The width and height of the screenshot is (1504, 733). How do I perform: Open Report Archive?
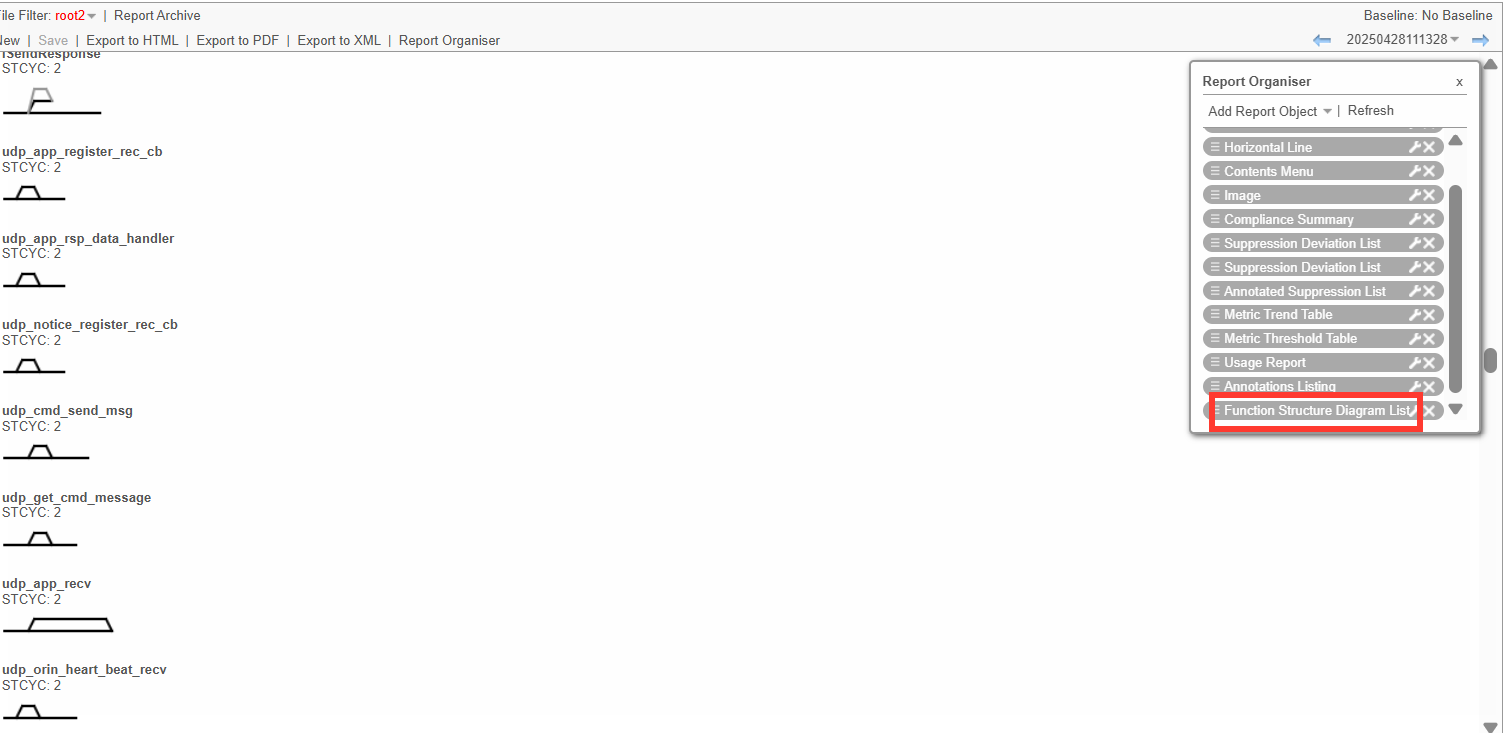coord(157,16)
